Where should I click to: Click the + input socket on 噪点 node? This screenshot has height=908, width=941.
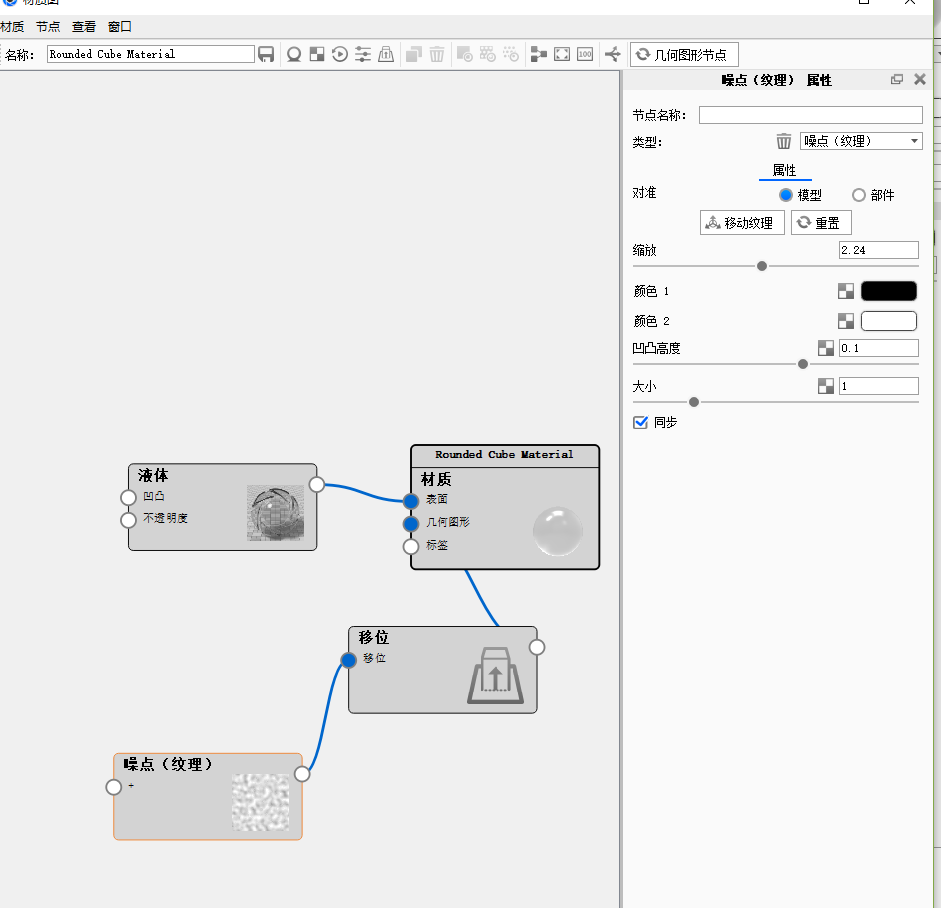tap(113, 787)
